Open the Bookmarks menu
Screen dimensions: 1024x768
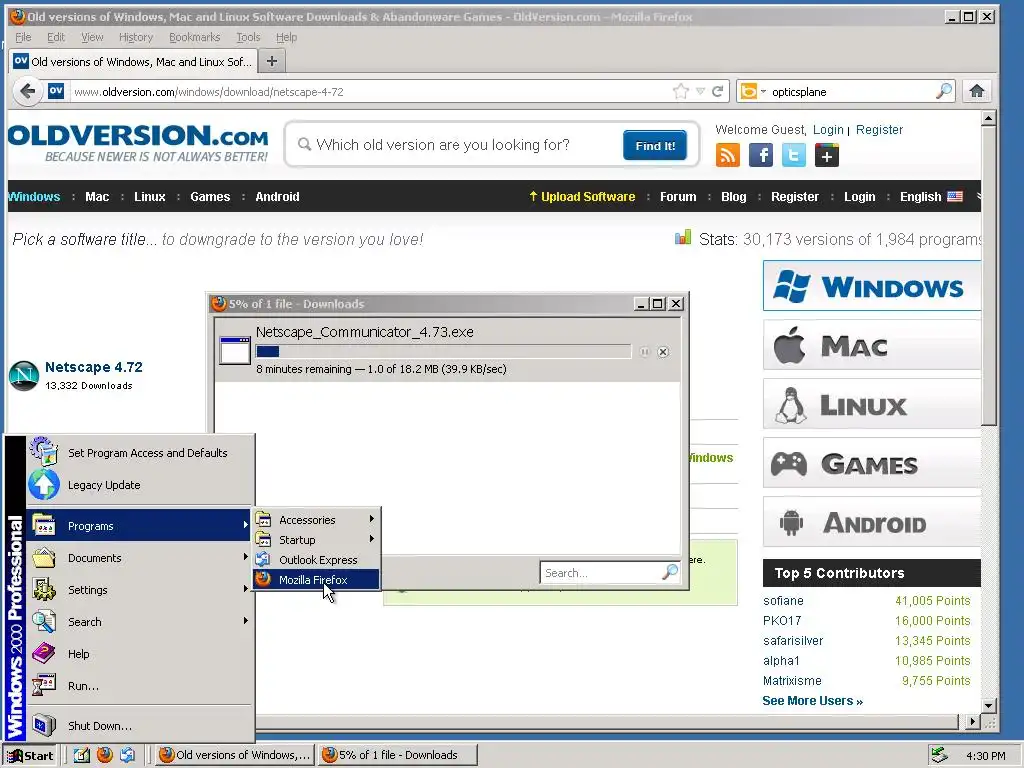(x=194, y=37)
